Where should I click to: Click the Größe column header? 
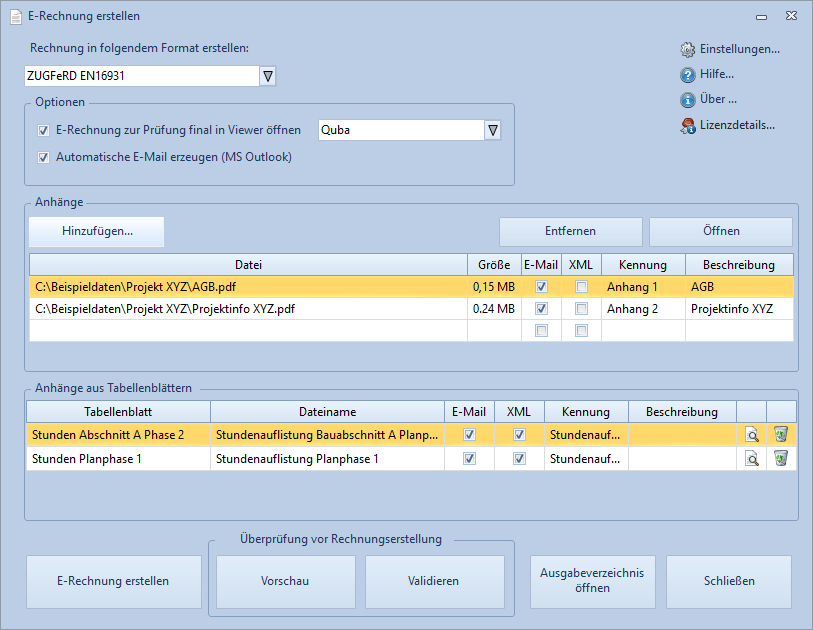494,265
